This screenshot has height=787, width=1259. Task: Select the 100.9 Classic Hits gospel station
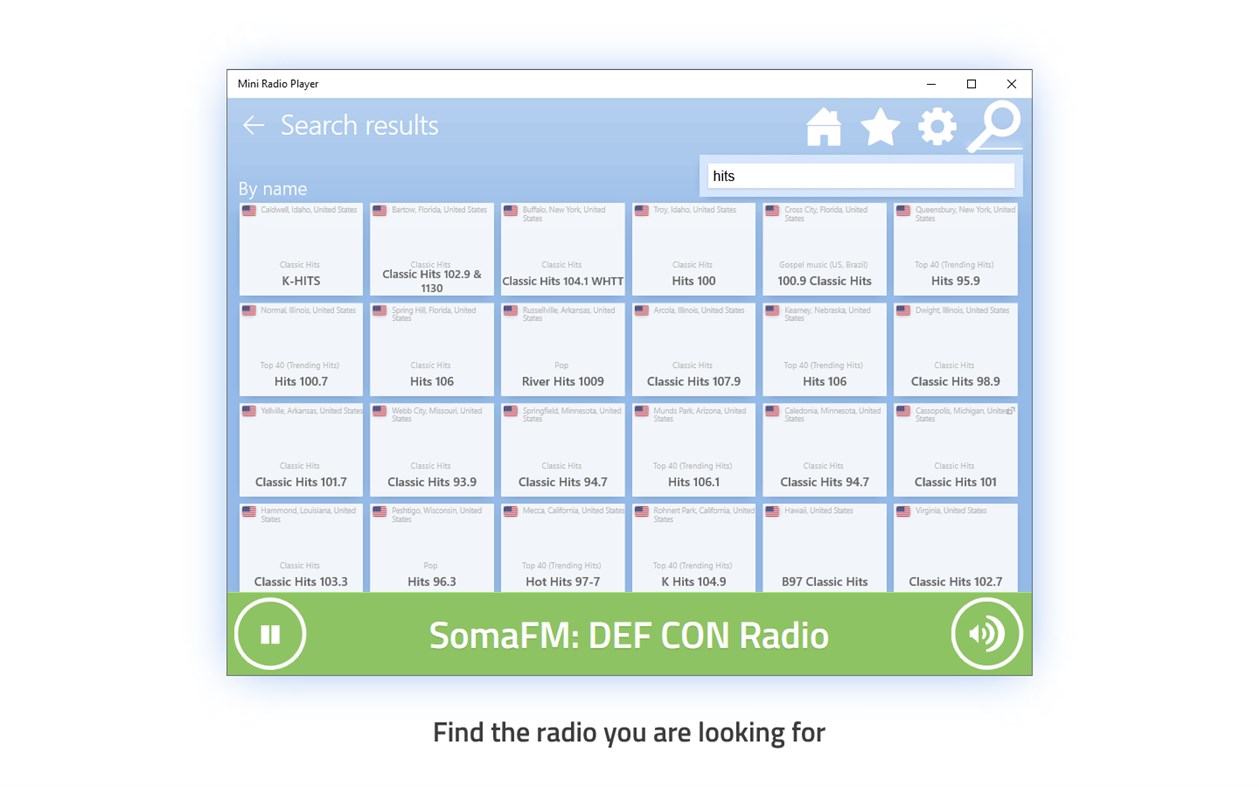pyautogui.click(x=823, y=250)
